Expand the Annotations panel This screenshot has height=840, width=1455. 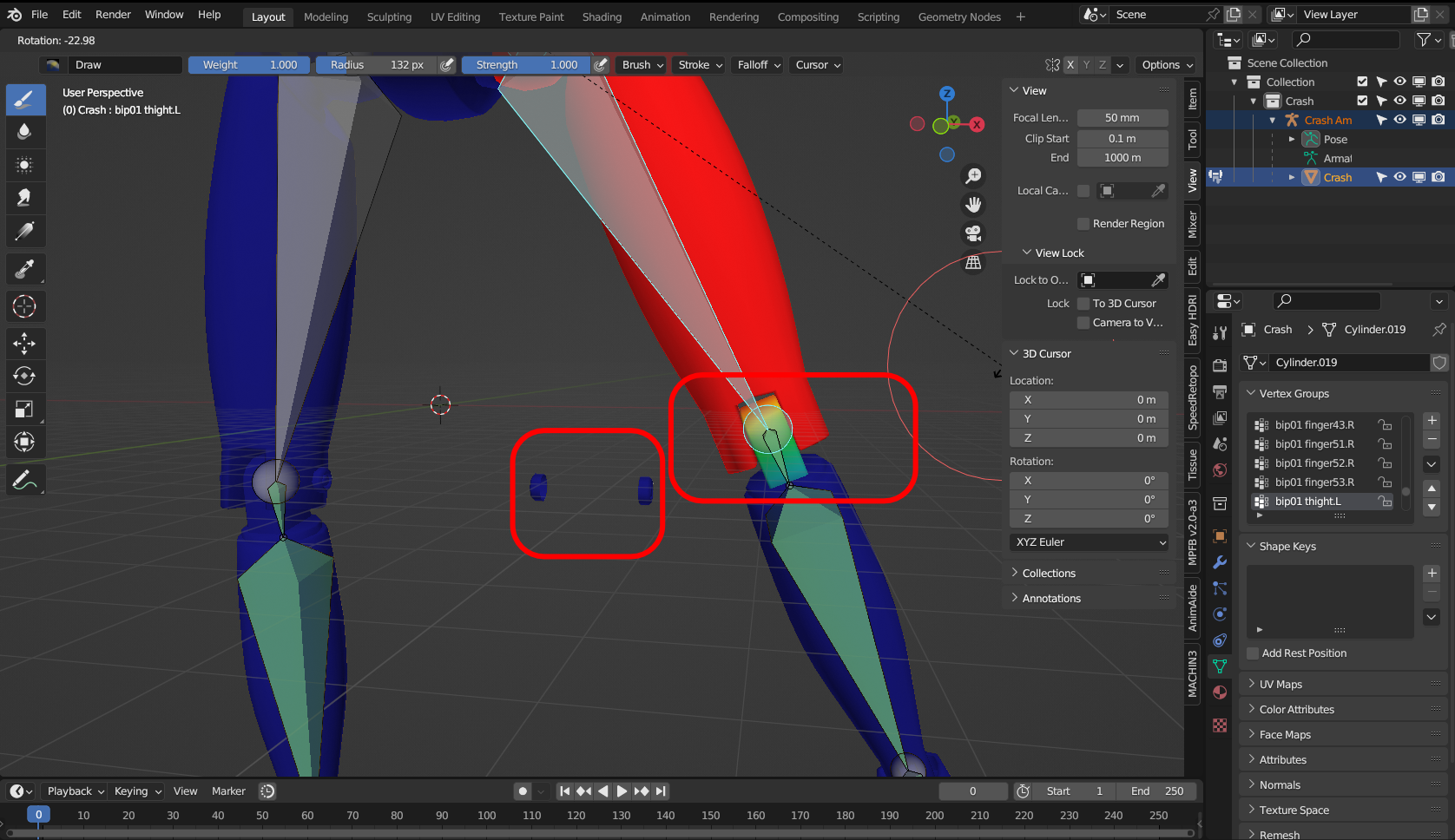1051,599
